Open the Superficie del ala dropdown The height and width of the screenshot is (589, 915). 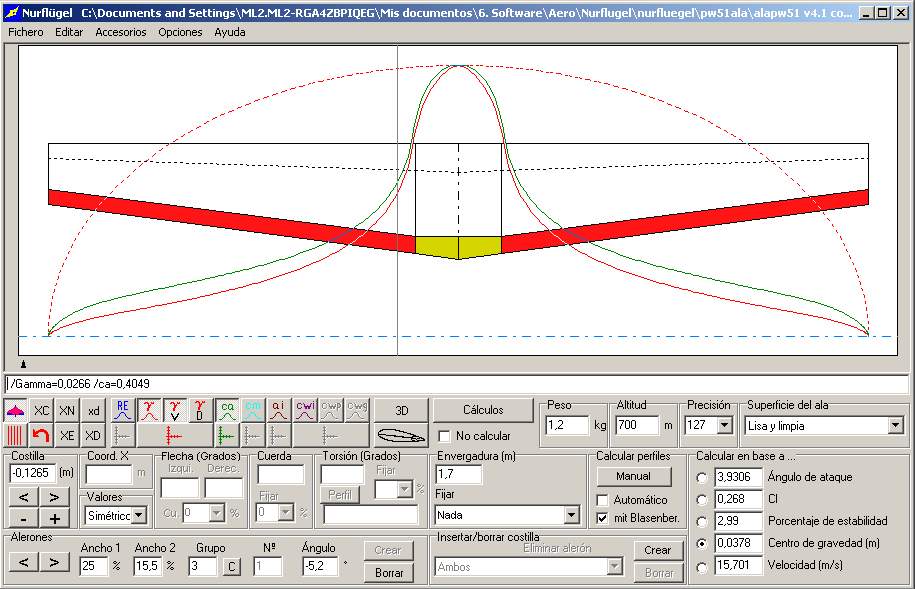pyautogui.click(x=895, y=426)
